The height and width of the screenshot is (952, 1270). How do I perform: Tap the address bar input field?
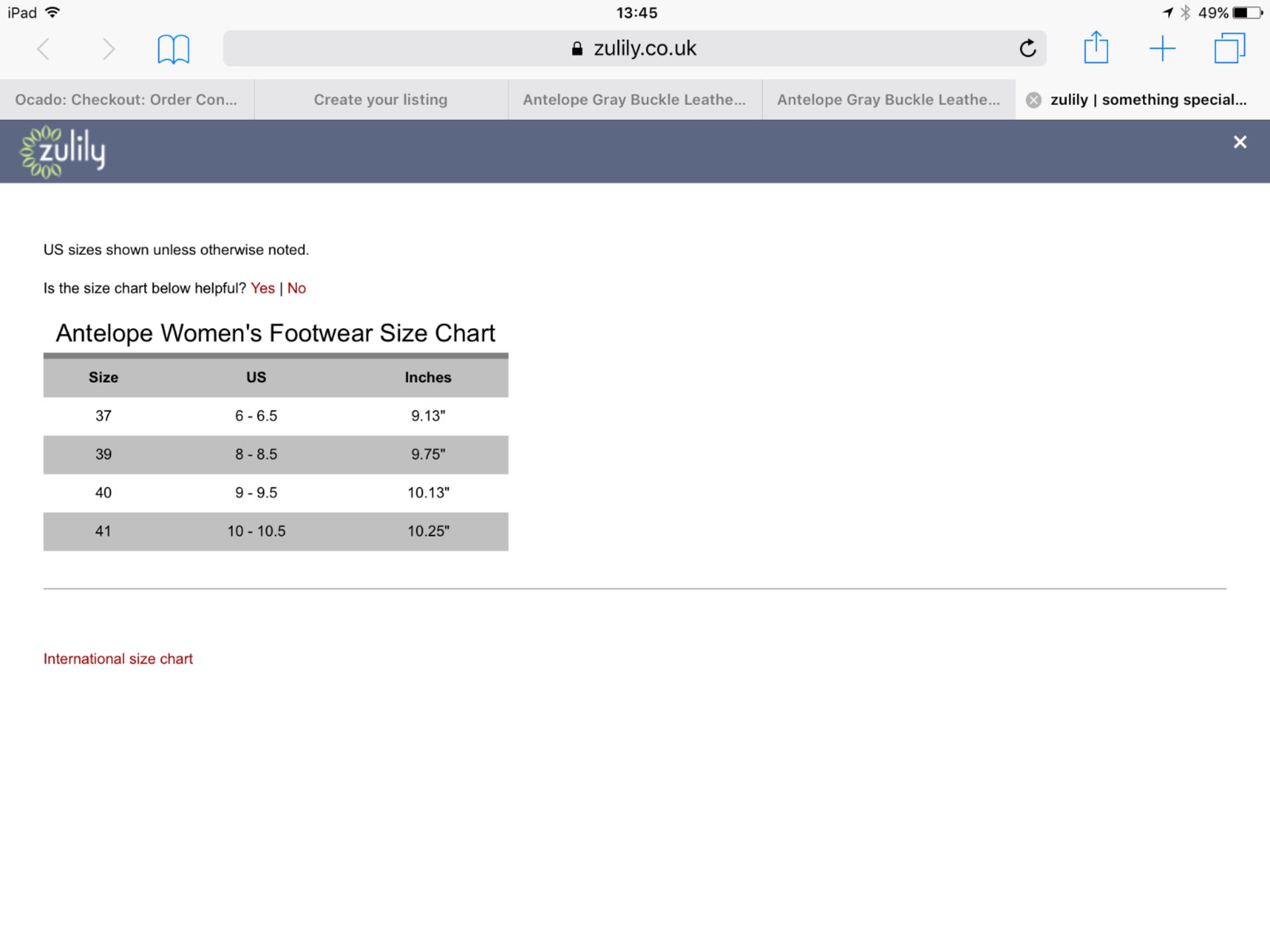click(634, 48)
